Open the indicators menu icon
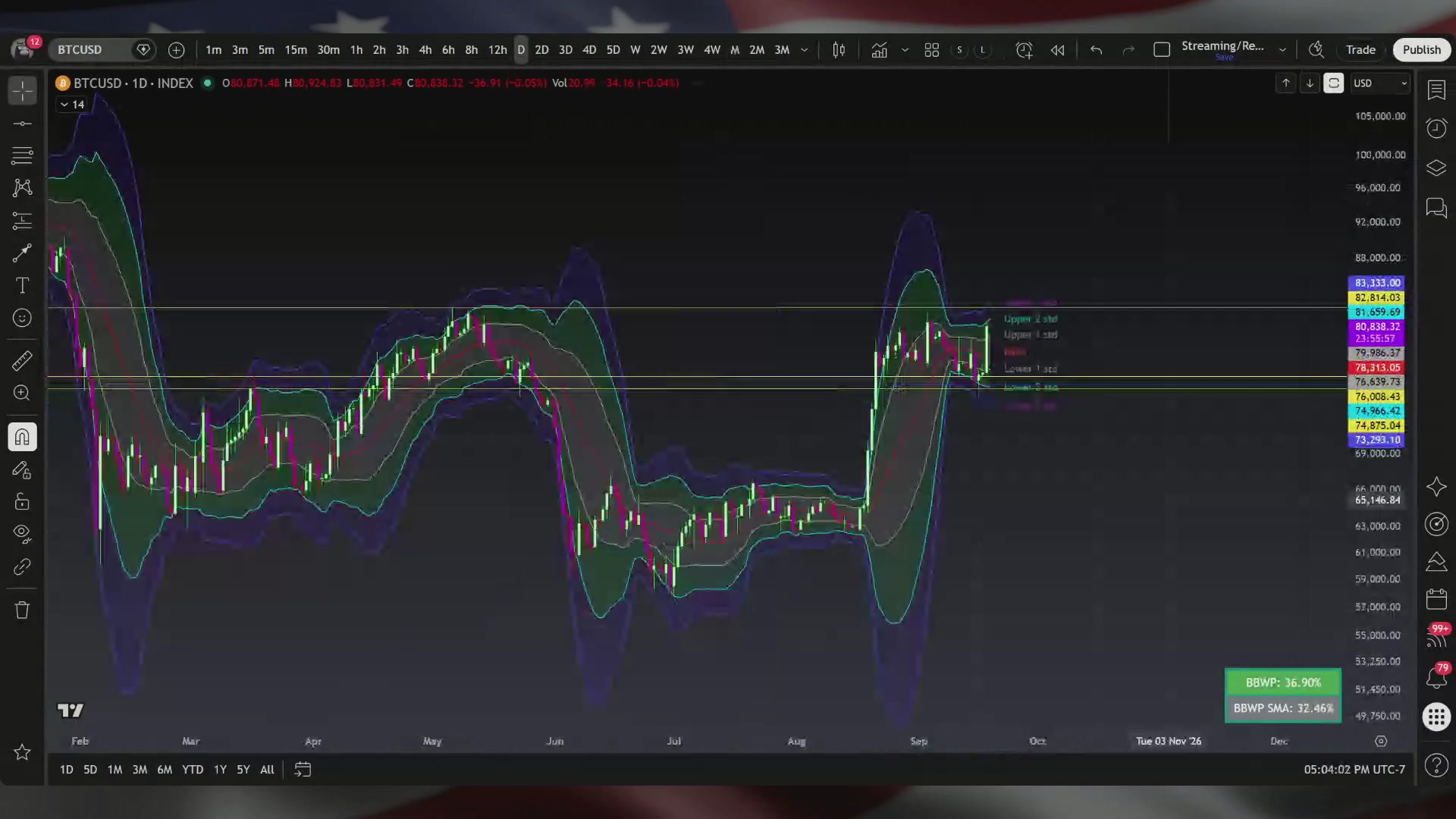1456x819 pixels. [x=879, y=50]
